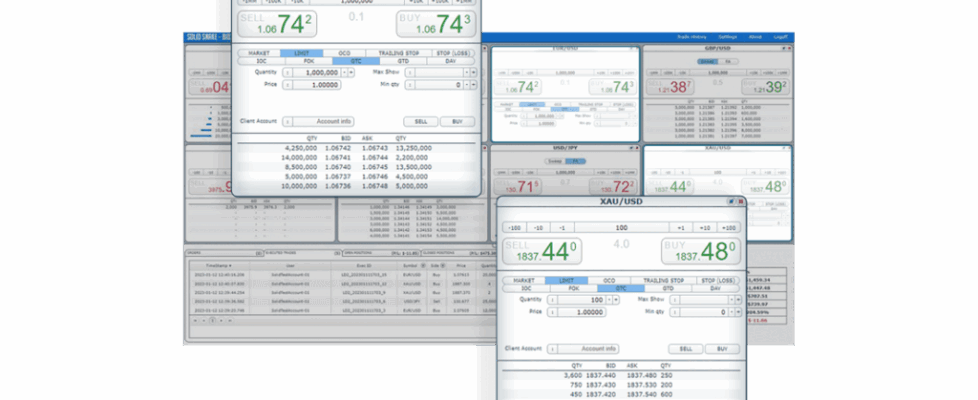Increase amount by +1 in XAU/USD popup
Viewport: 978px width, 400px height.
pos(680,228)
